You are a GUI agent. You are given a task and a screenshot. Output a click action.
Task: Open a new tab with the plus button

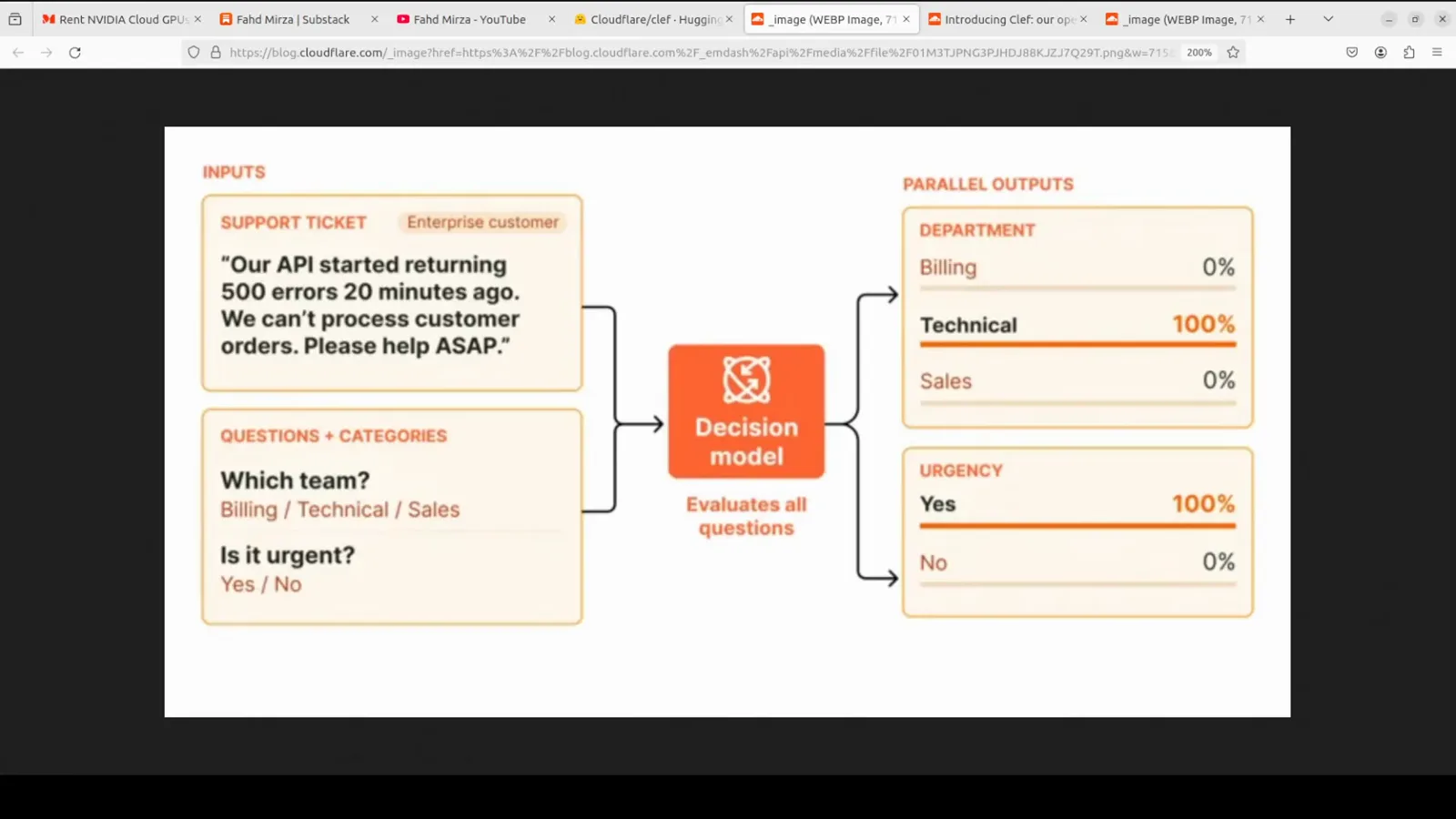tap(1290, 19)
